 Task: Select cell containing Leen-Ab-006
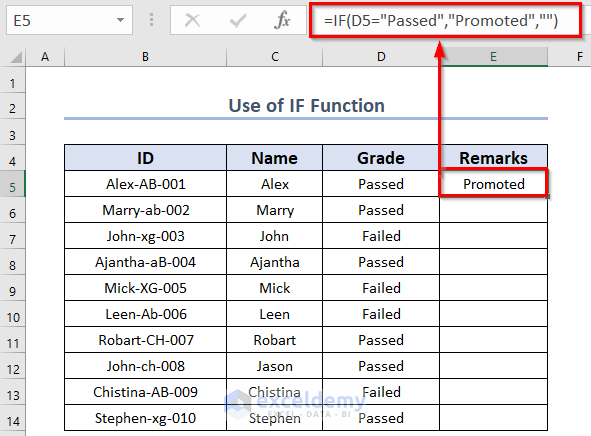pyautogui.click(x=145, y=314)
